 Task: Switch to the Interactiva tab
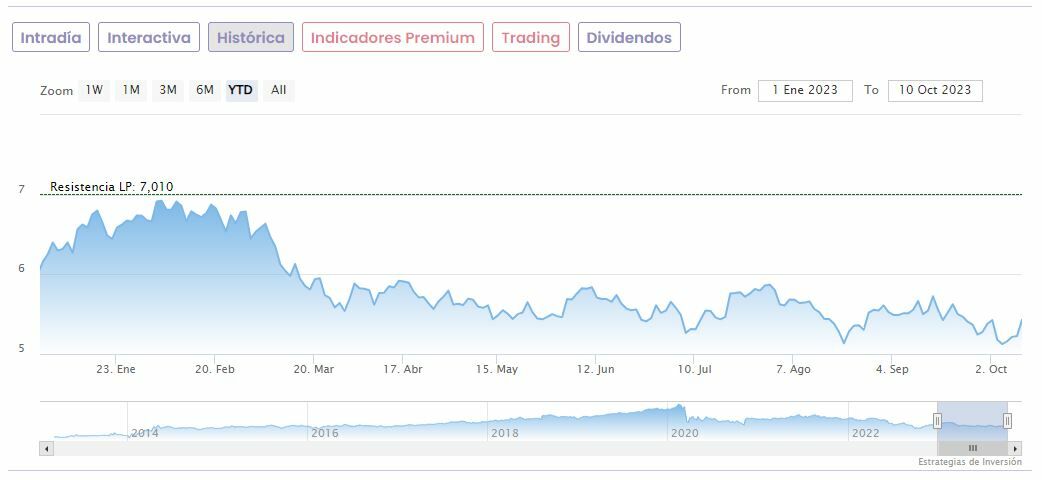(x=149, y=38)
